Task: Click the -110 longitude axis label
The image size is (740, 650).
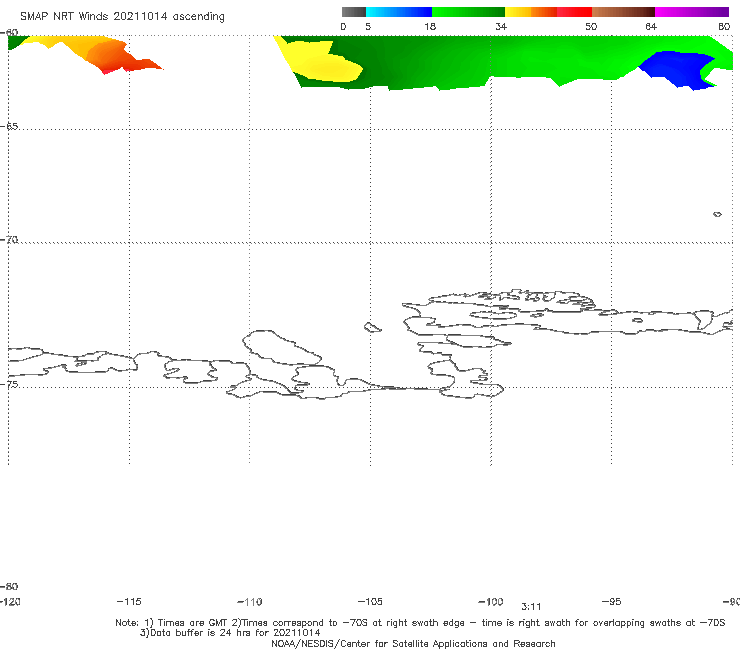Action: [x=250, y=602]
